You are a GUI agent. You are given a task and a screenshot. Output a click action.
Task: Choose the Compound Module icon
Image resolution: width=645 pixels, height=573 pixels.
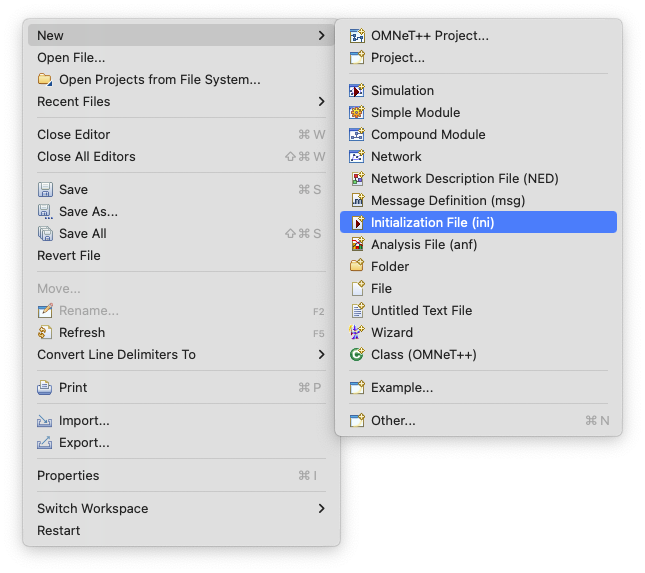coord(357,135)
